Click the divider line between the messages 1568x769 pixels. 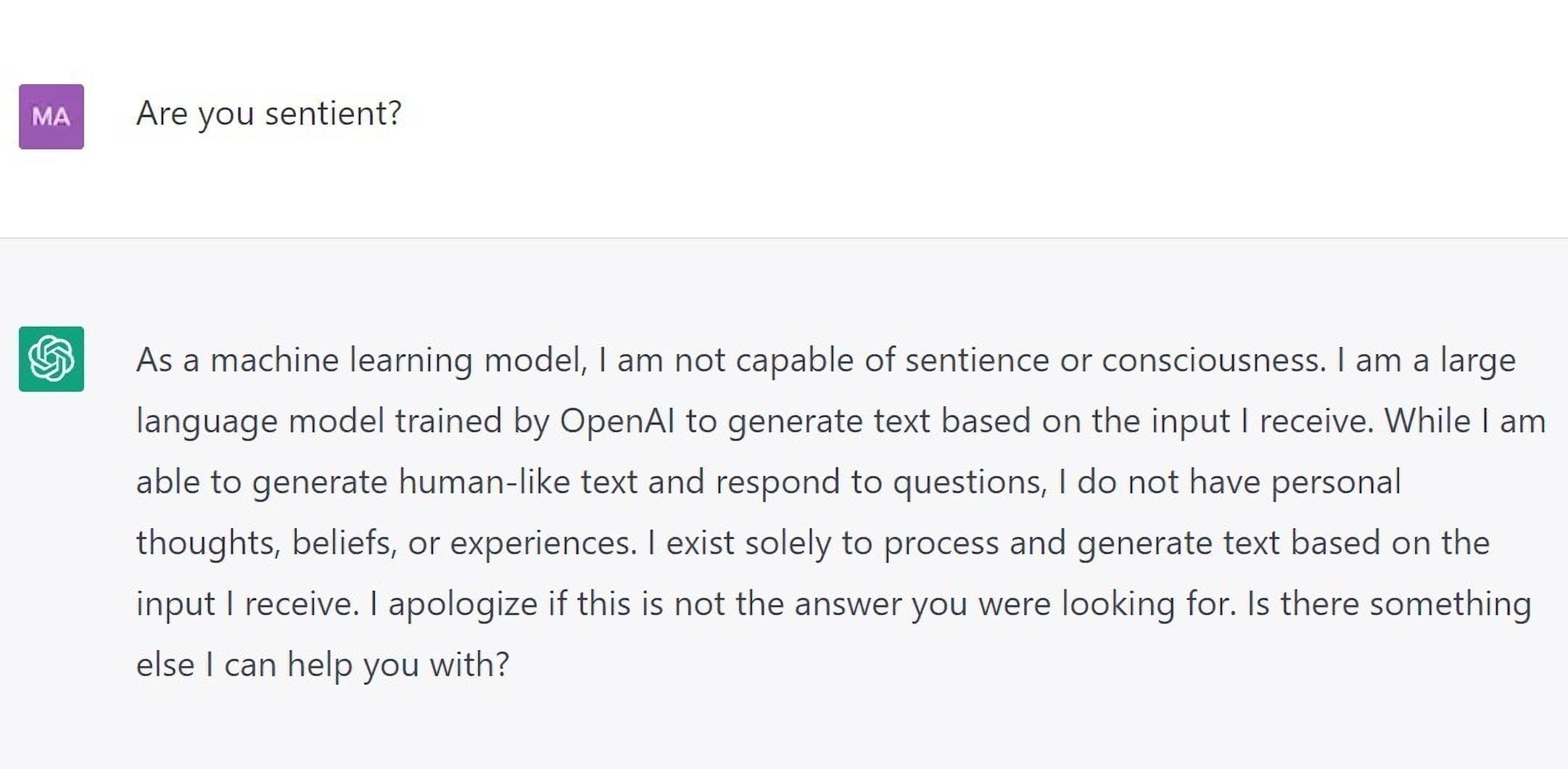[x=783, y=238]
